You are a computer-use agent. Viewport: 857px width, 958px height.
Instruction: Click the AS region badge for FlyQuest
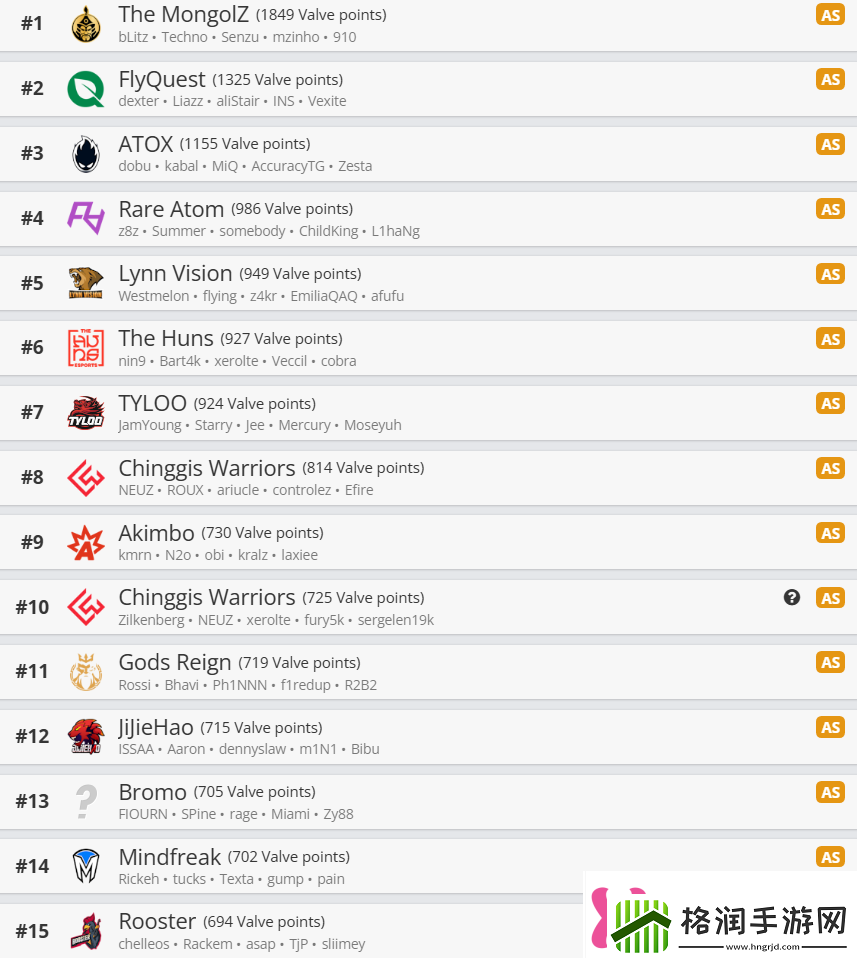[x=830, y=79]
